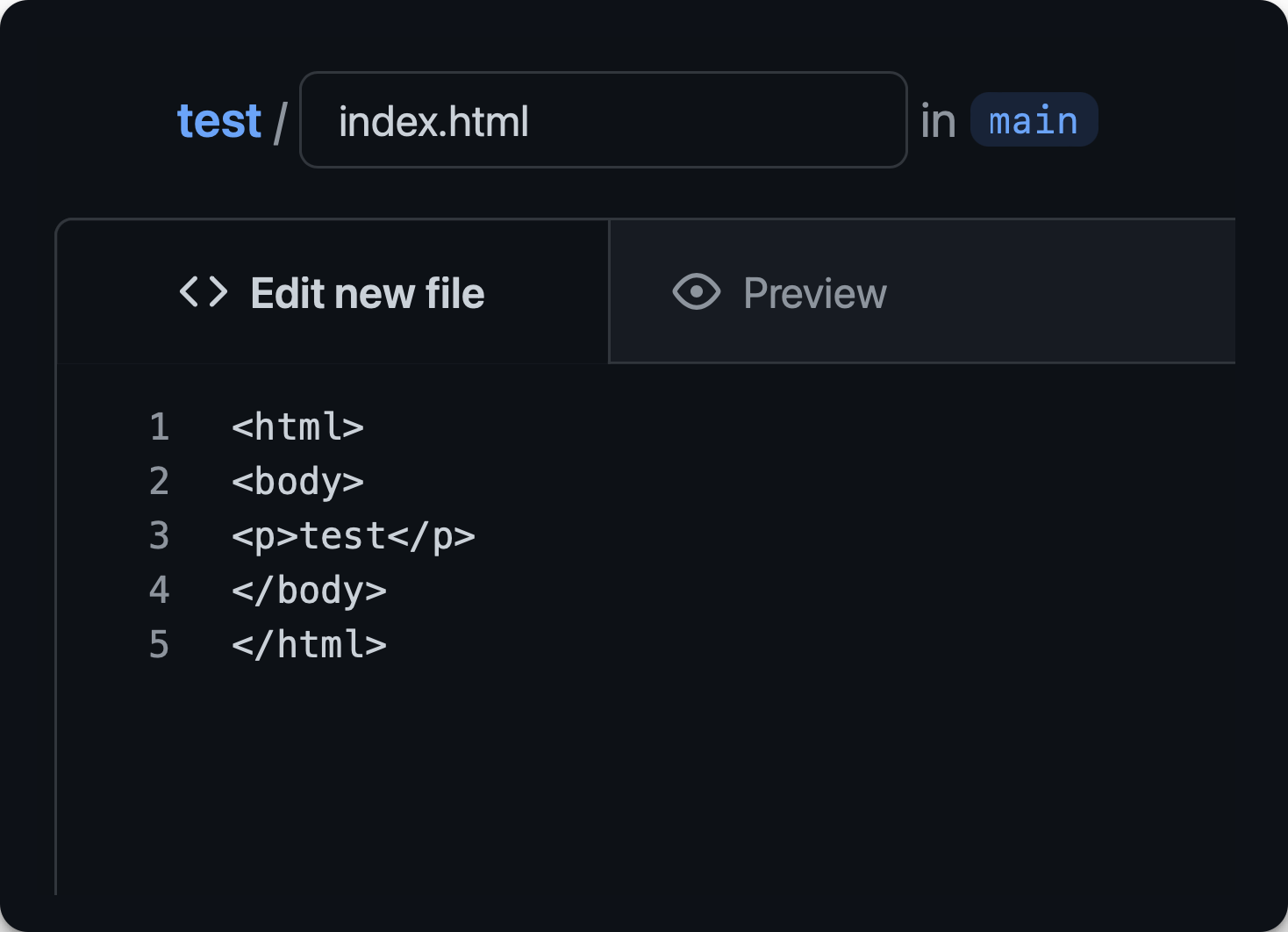1288x932 pixels.
Task: Switch to the Preview tab
Action: 814,293
